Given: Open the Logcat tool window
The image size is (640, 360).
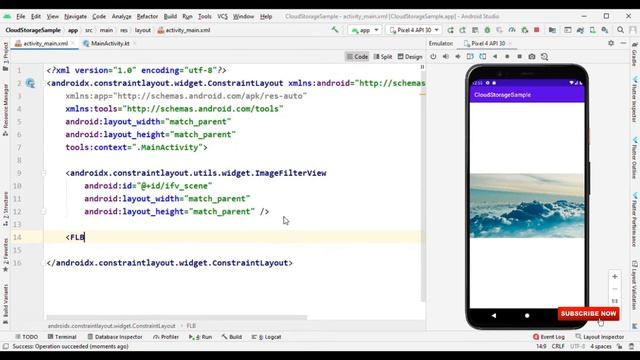Looking at the screenshot, I should point(266,337).
